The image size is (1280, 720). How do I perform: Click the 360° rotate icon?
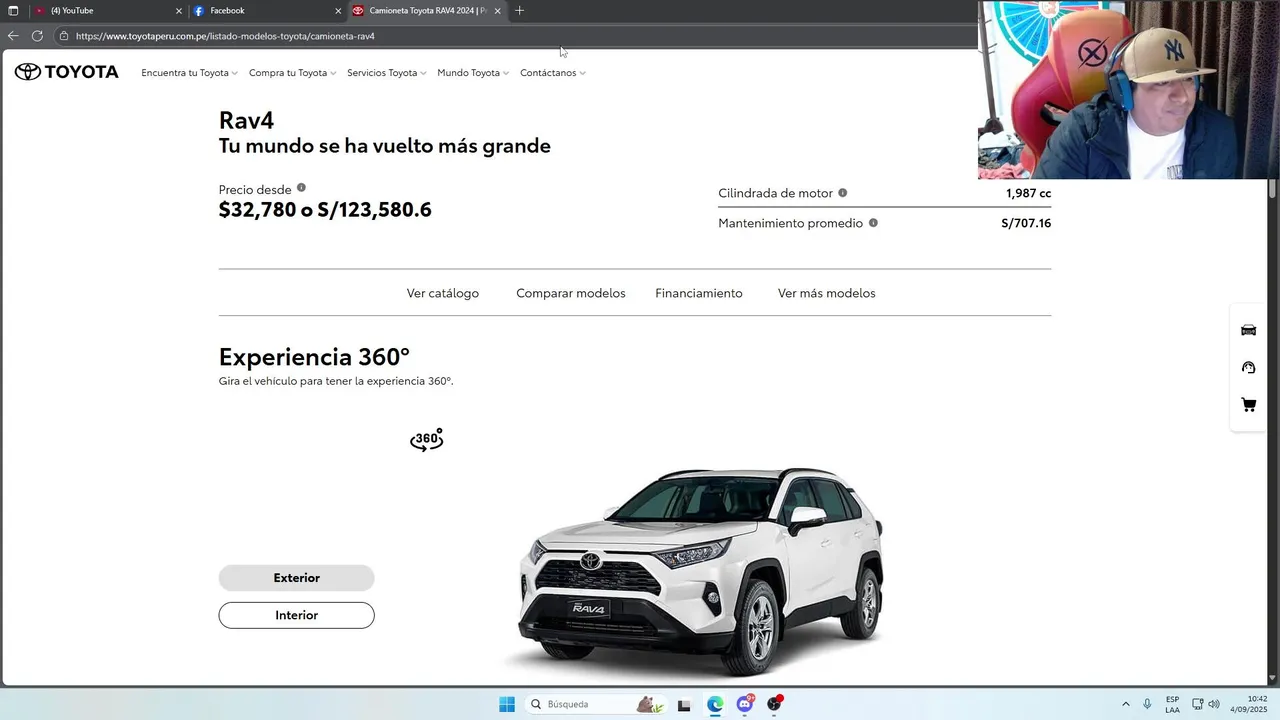coord(427,440)
